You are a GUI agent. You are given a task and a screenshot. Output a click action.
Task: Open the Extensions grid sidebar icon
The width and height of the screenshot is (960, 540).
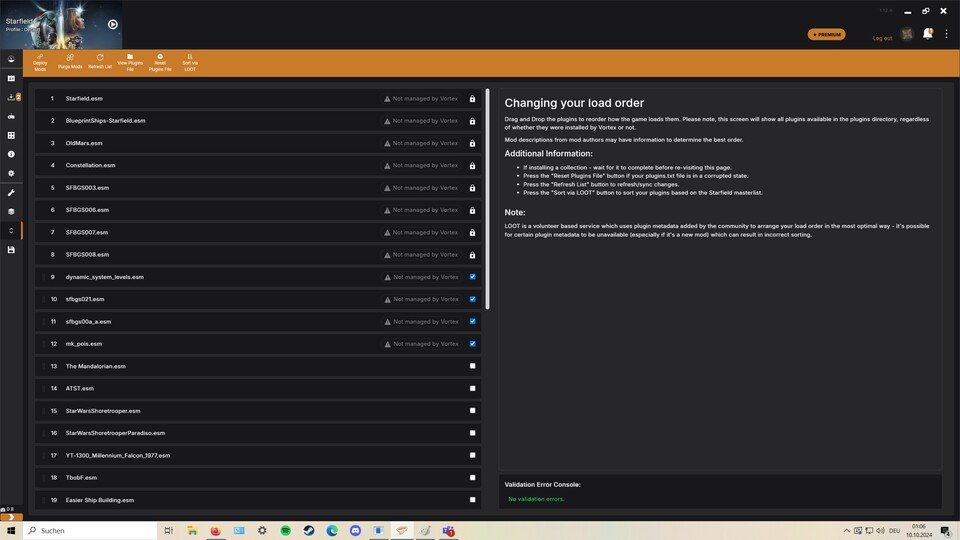pos(11,135)
